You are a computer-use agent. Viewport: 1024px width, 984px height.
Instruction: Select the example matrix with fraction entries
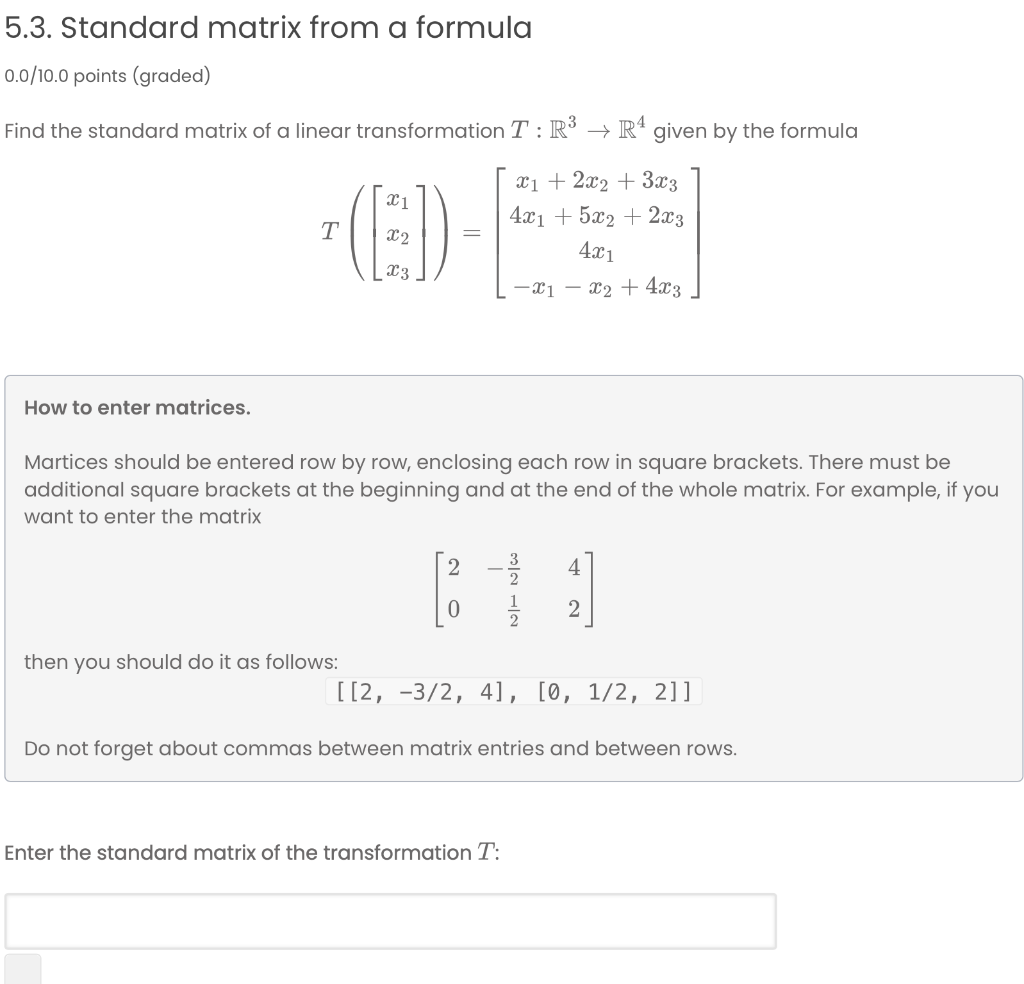click(x=514, y=589)
